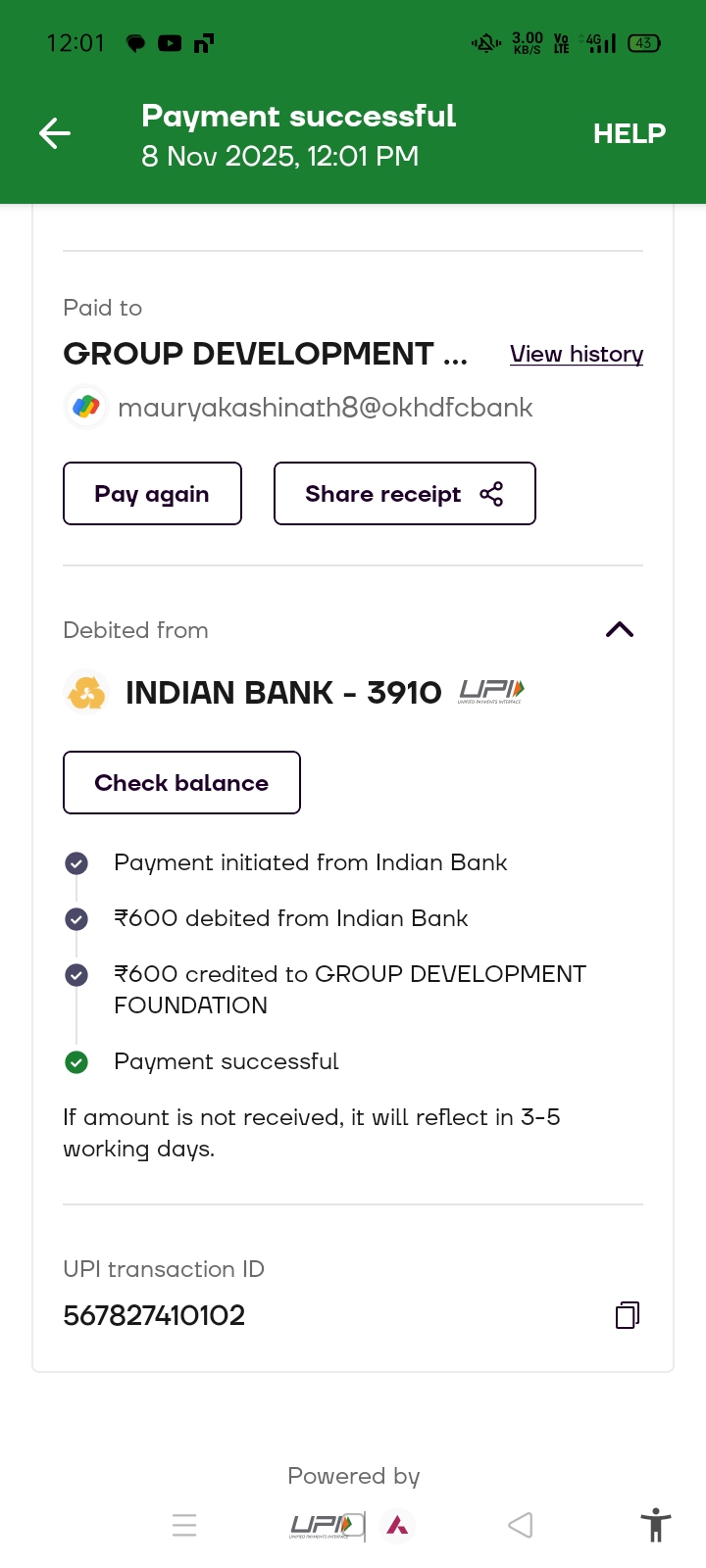Tap the Indian Bank logo icon

86,693
